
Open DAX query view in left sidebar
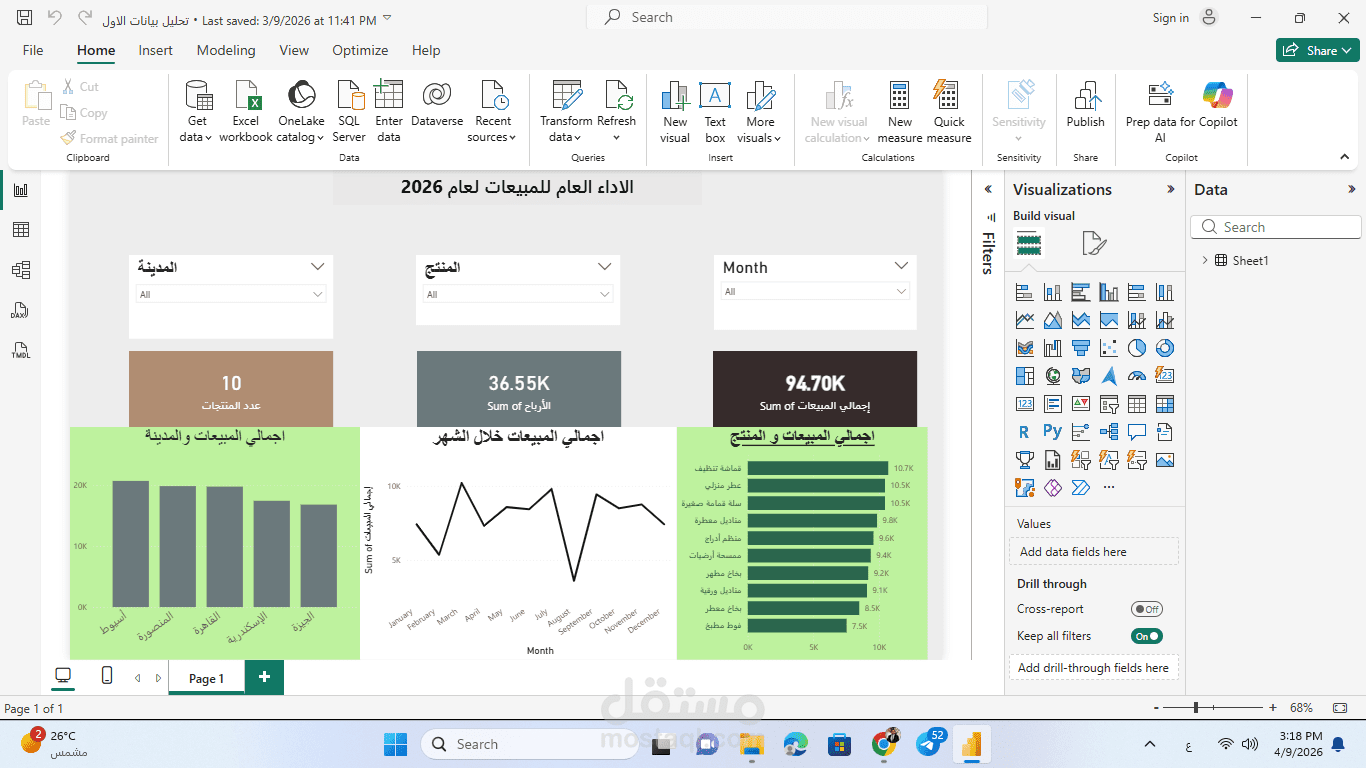(21, 310)
